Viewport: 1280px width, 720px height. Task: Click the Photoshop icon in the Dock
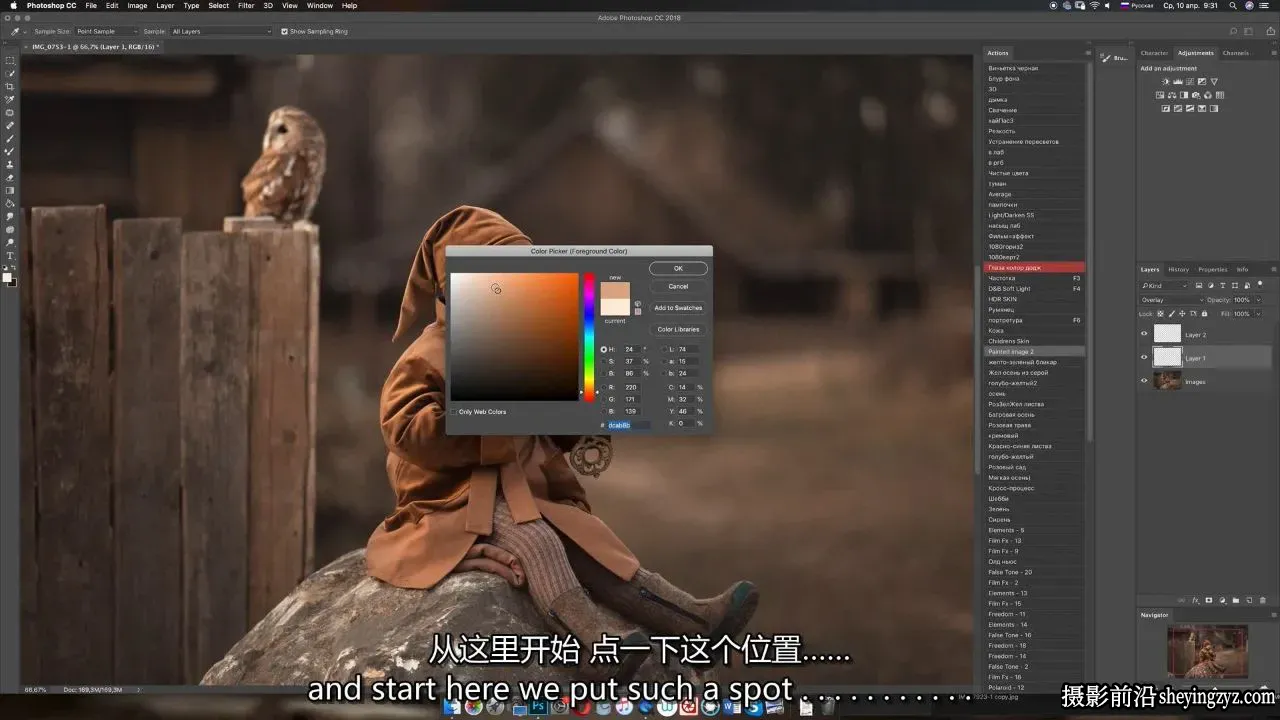point(537,708)
